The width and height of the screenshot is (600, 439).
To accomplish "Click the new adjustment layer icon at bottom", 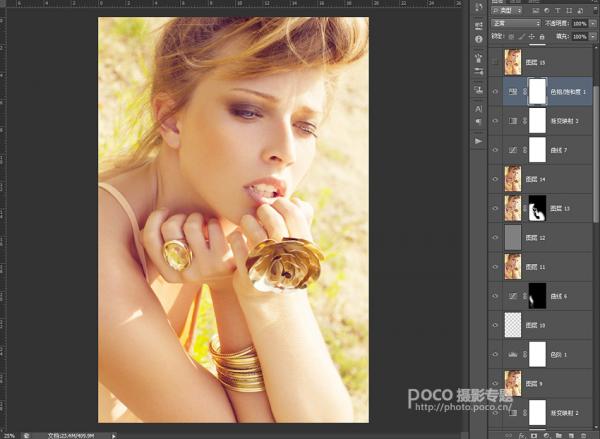I will 546,436.
